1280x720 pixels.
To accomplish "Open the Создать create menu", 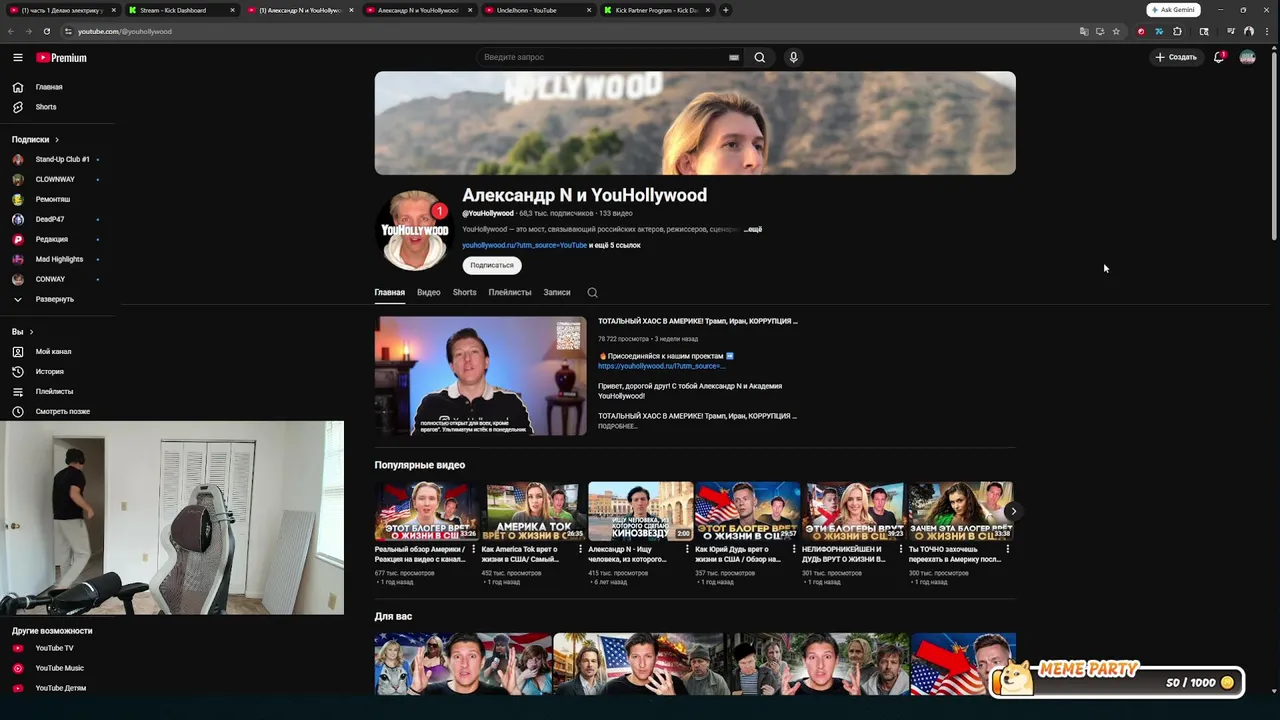I will click(1176, 57).
